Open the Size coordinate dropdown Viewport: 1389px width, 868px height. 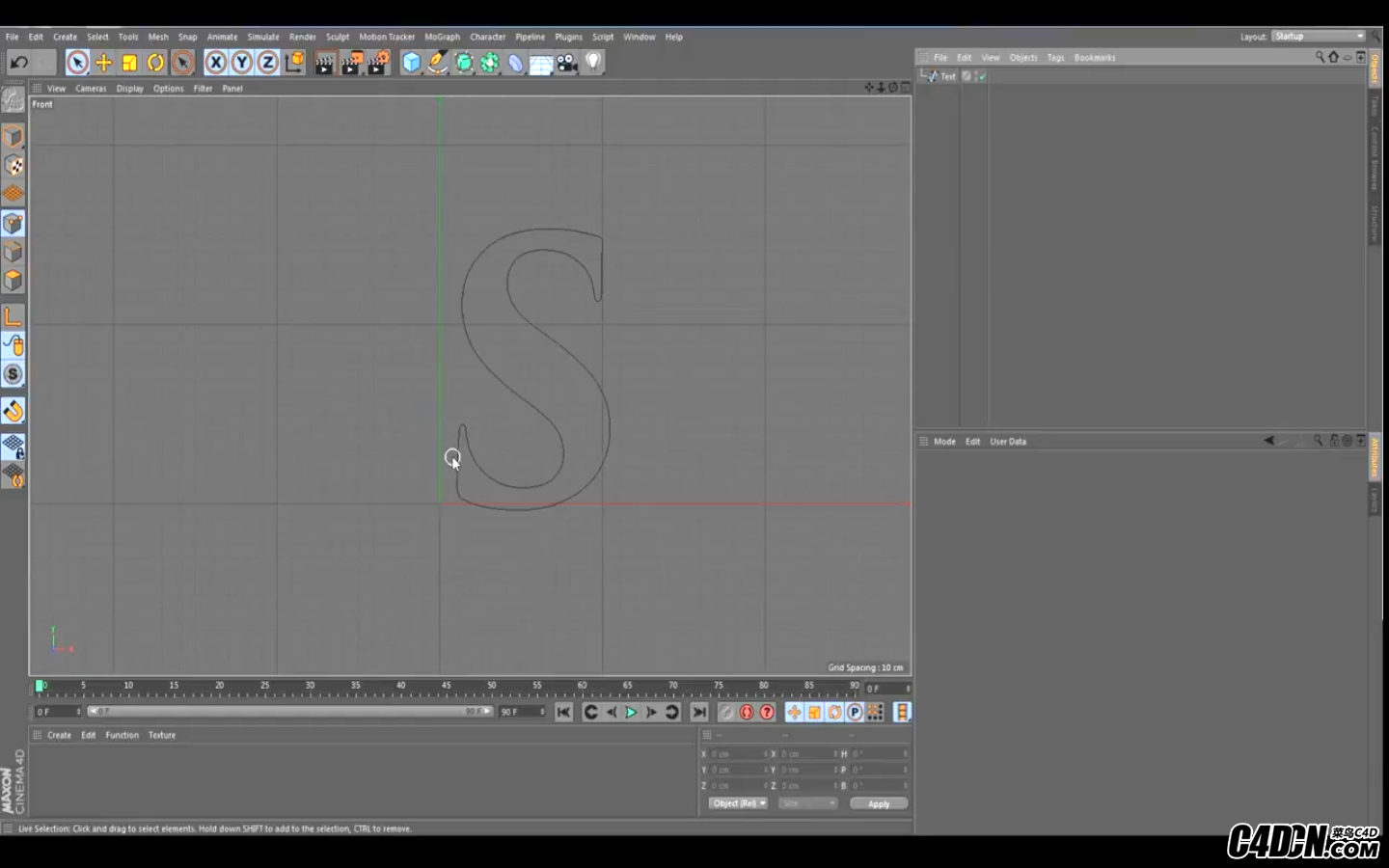pos(807,803)
